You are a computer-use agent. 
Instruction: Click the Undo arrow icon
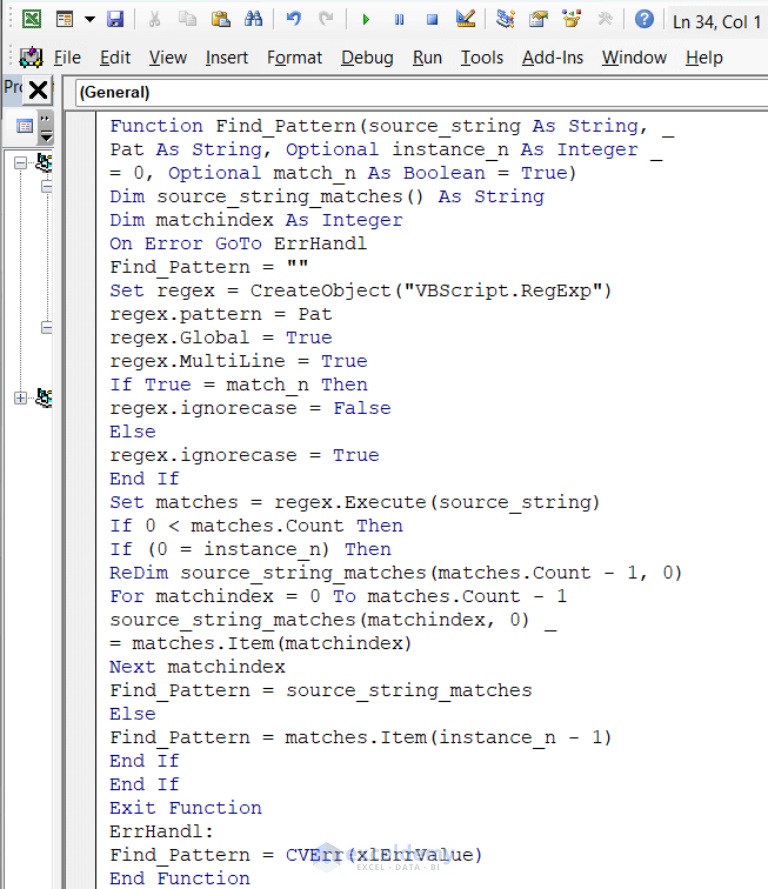click(x=294, y=20)
